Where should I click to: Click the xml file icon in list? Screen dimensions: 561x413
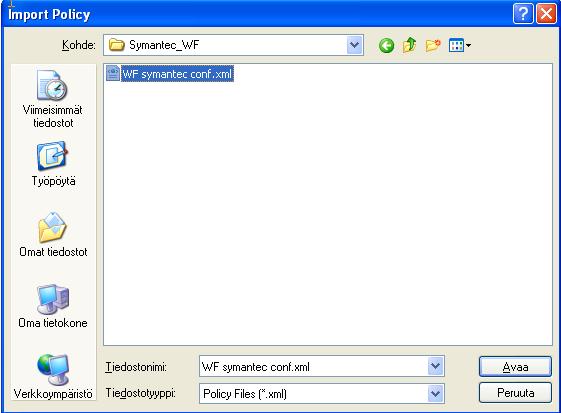113,73
